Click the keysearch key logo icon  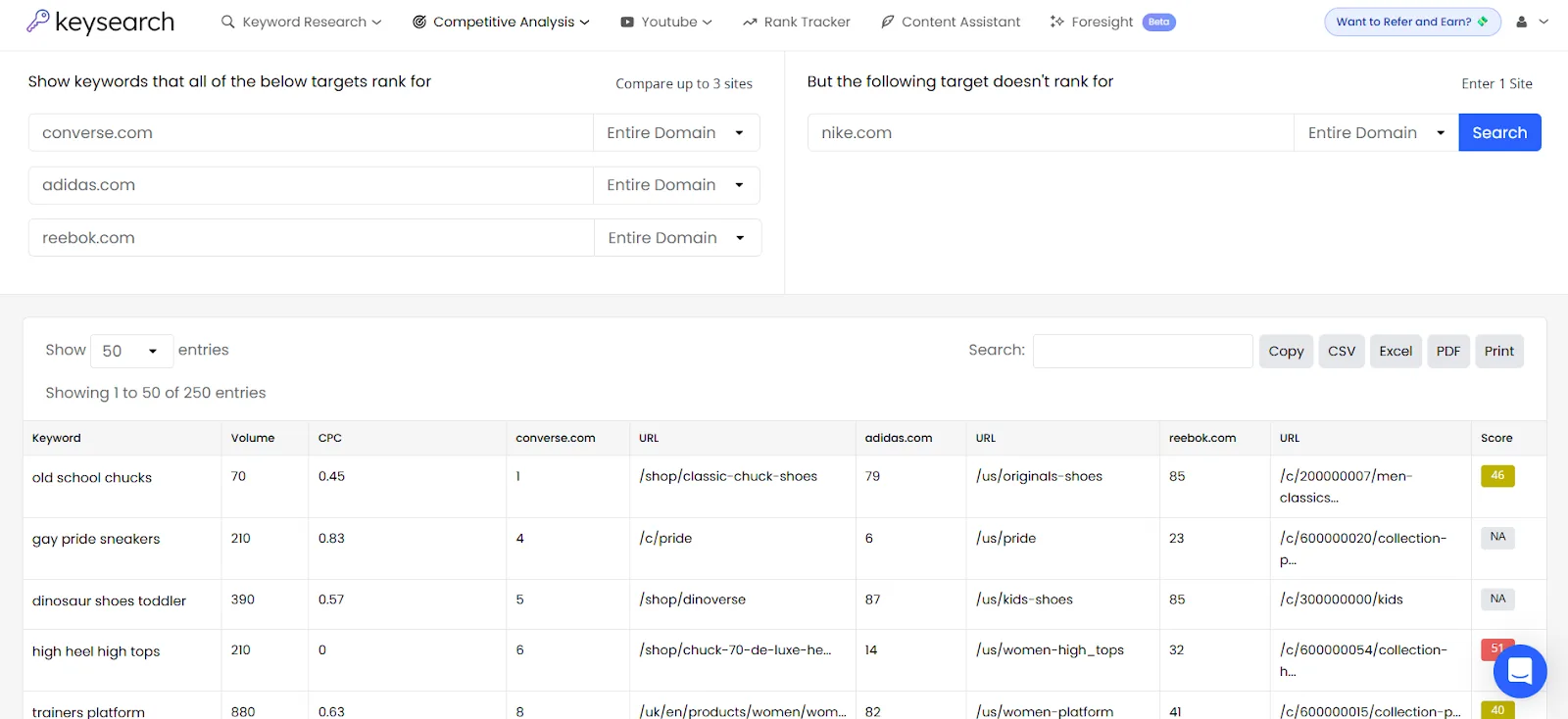point(37,21)
